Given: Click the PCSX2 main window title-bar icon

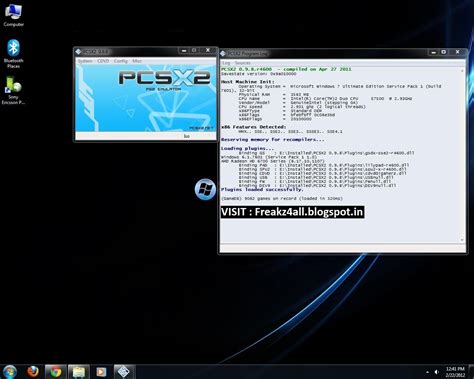Looking at the screenshot, I should click(78, 52).
